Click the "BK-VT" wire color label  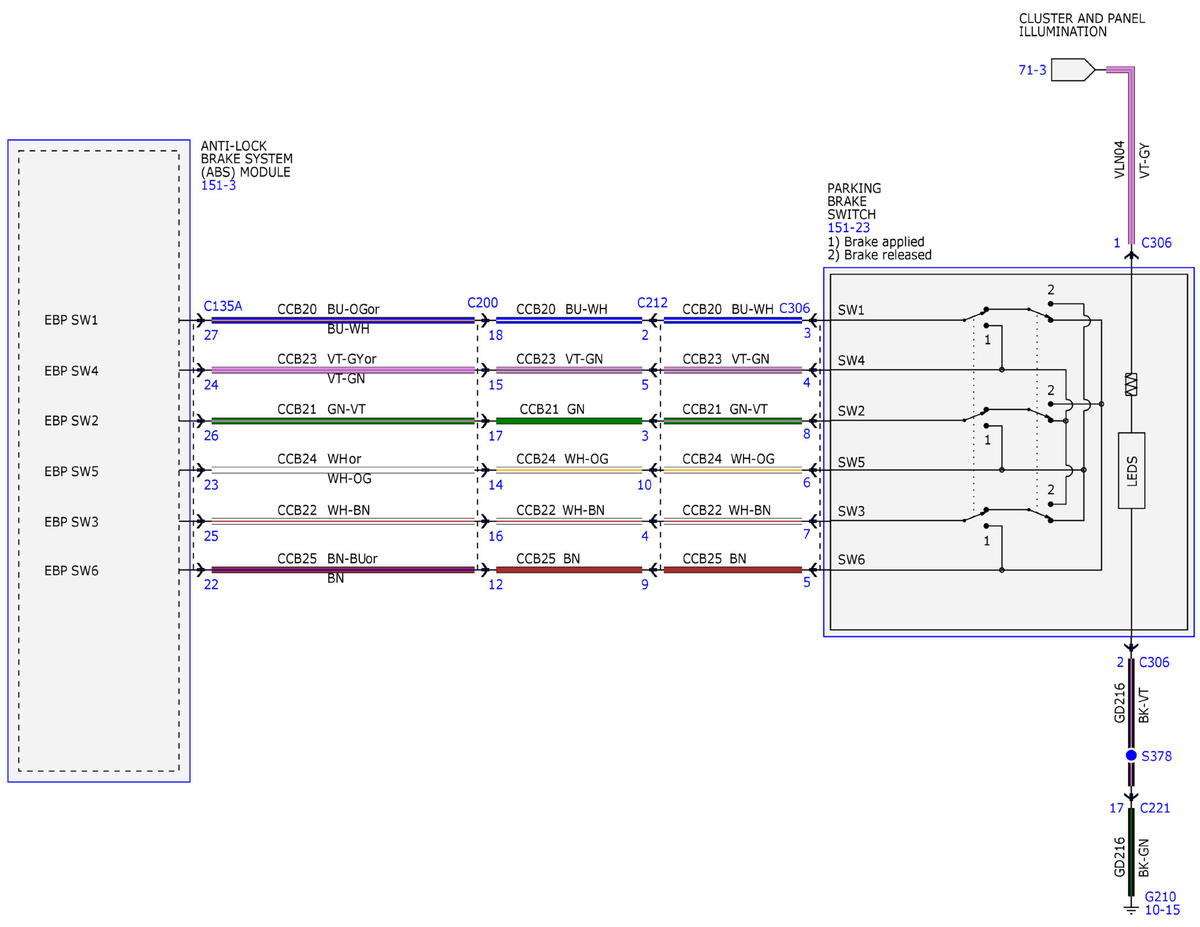[x=1145, y=704]
